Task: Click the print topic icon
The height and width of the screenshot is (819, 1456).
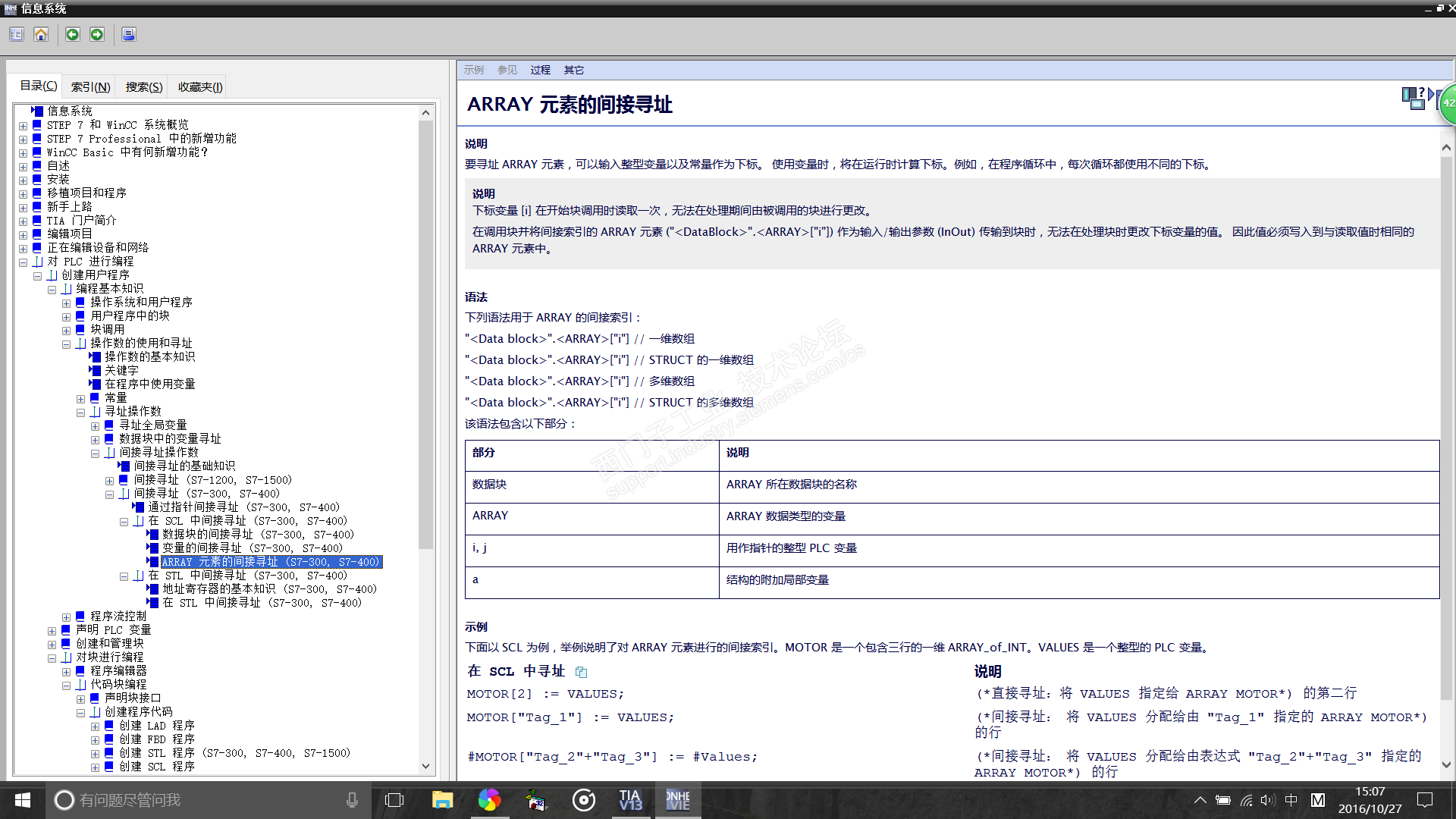Action: tap(129, 35)
